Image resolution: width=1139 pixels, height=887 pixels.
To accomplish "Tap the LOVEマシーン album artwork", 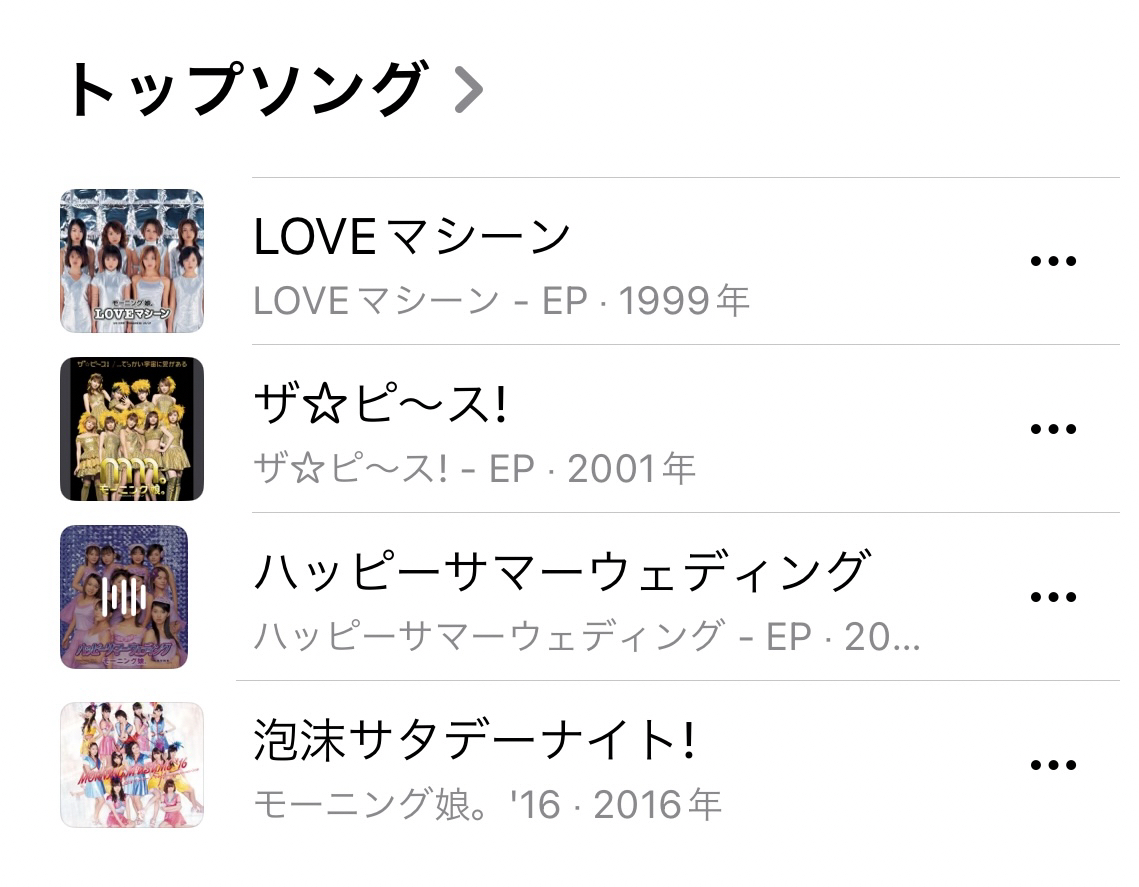I will pyautogui.click(x=132, y=261).
